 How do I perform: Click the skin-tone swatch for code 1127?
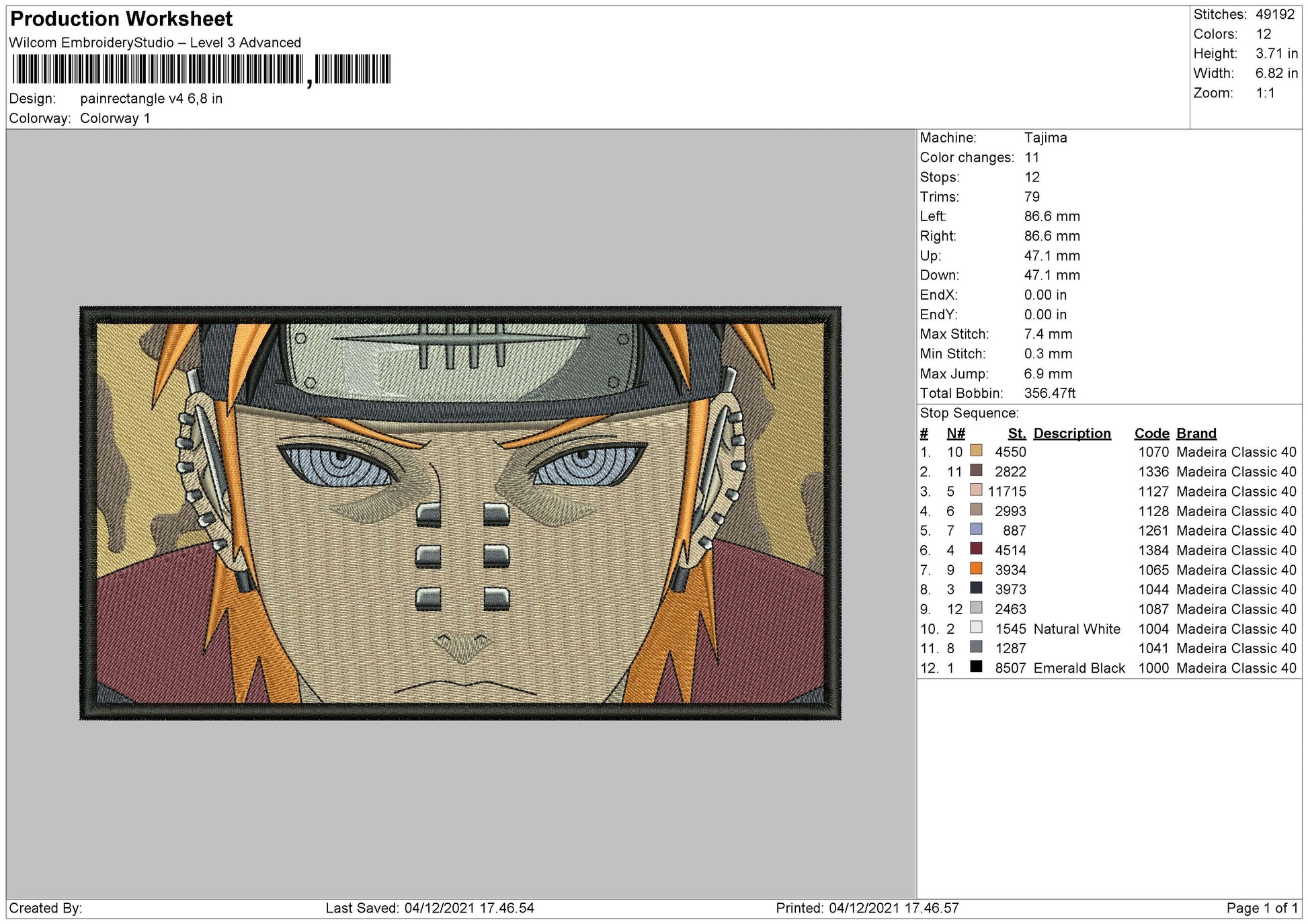pos(976,489)
